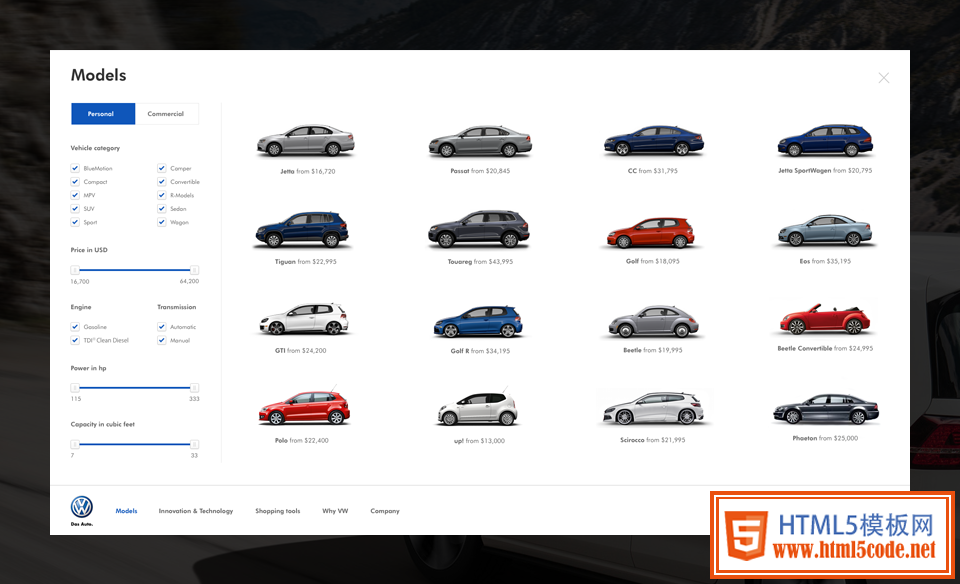Open 'Beetle from $19,995' link
Image resolution: width=960 pixels, height=584 pixels.
pyautogui.click(x=653, y=350)
